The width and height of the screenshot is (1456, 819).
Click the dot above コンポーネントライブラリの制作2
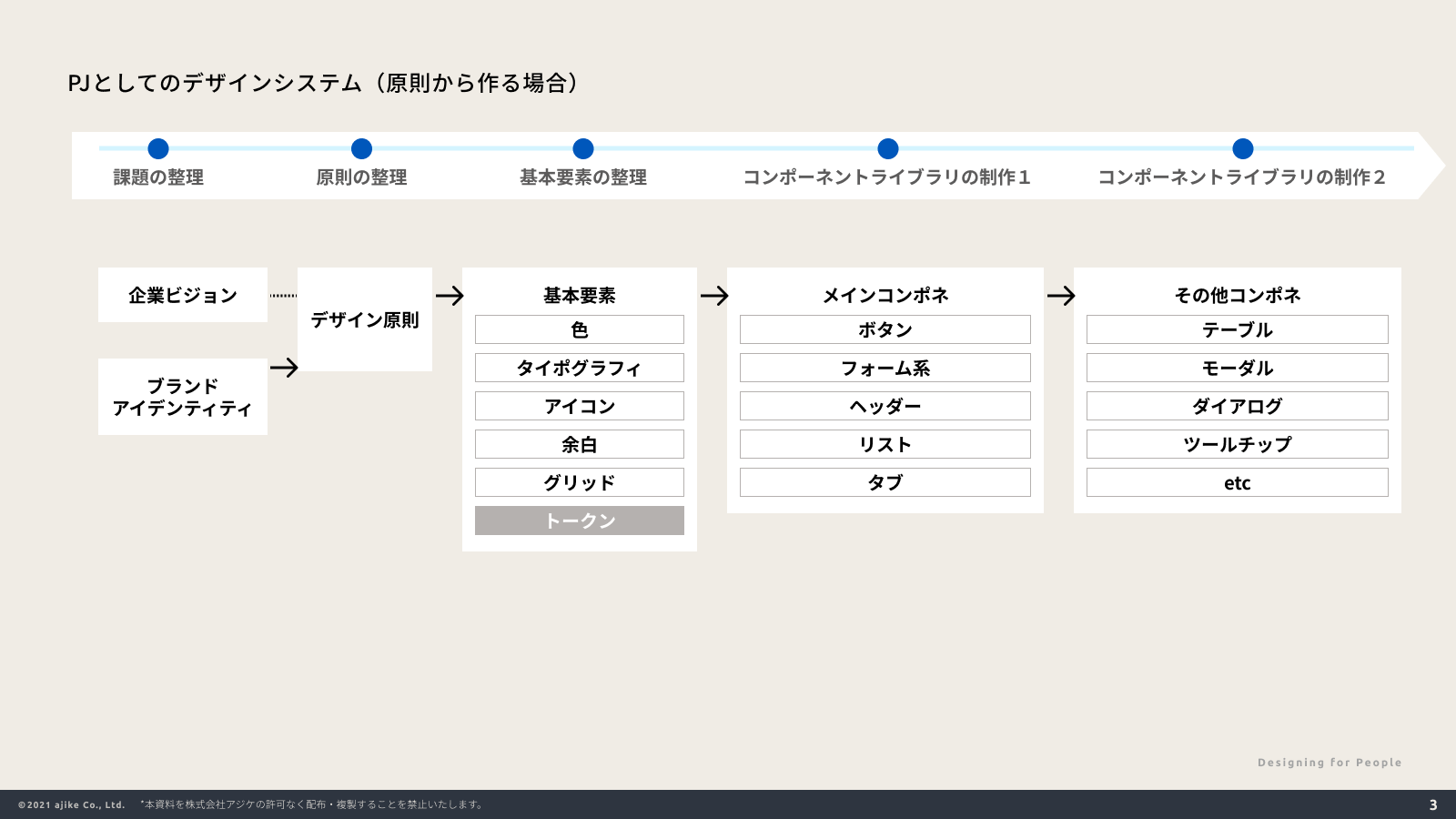[x=1243, y=148]
